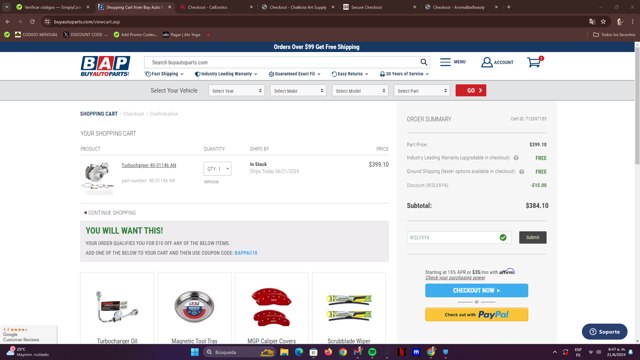
Task: Open the Select Make dropdown
Action: (x=298, y=91)
